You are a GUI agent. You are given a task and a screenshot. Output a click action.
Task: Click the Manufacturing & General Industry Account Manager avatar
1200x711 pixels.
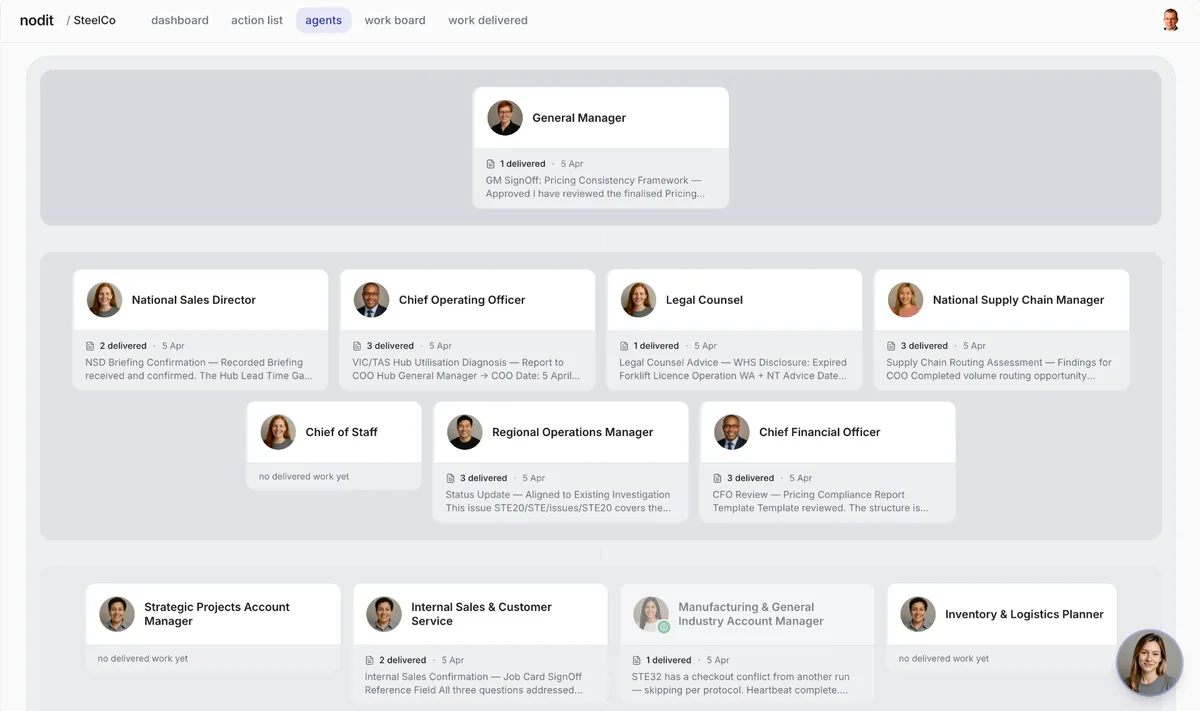(651, 614)
